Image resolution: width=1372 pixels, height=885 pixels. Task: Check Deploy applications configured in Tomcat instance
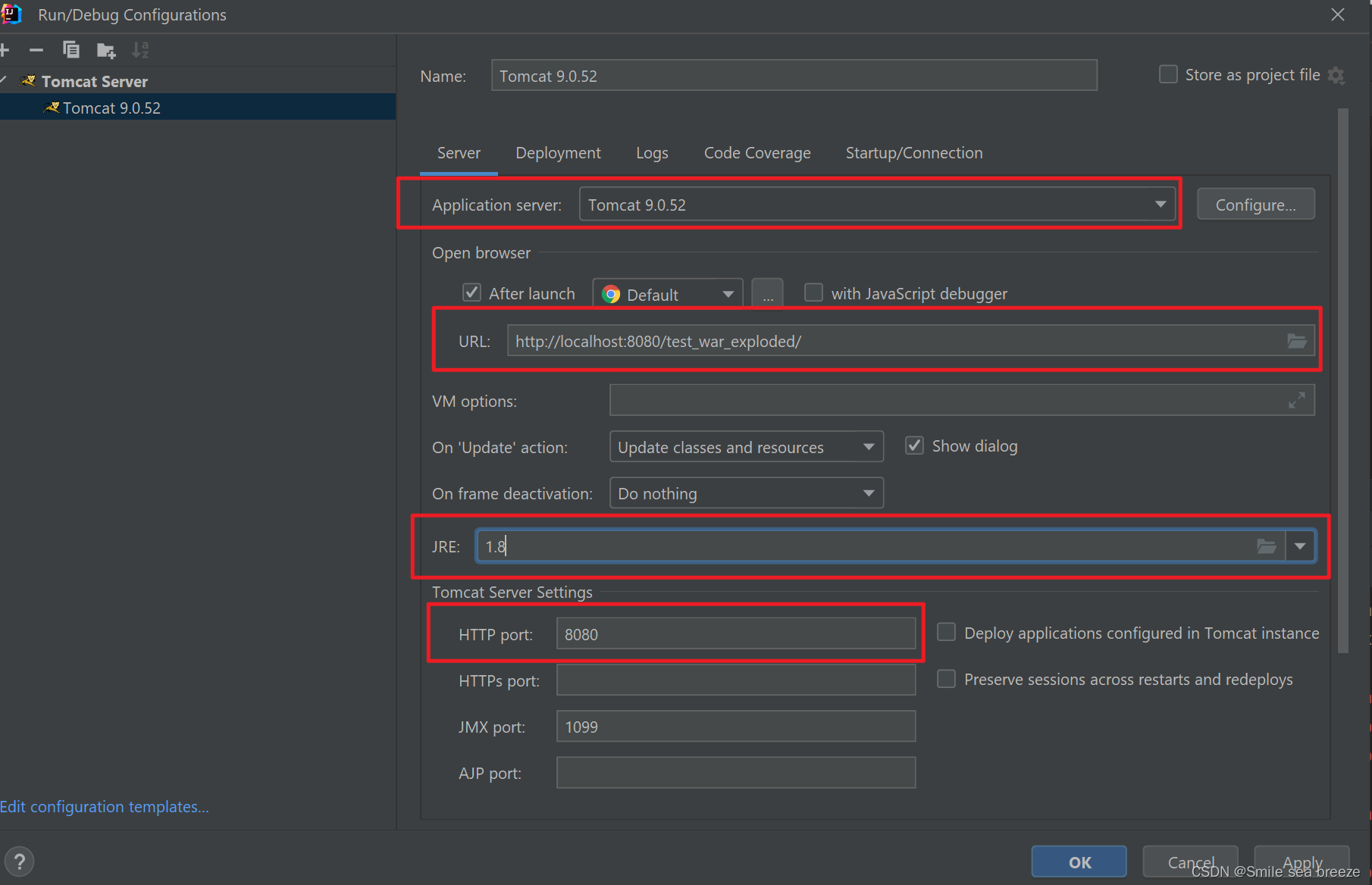point(946,632)
